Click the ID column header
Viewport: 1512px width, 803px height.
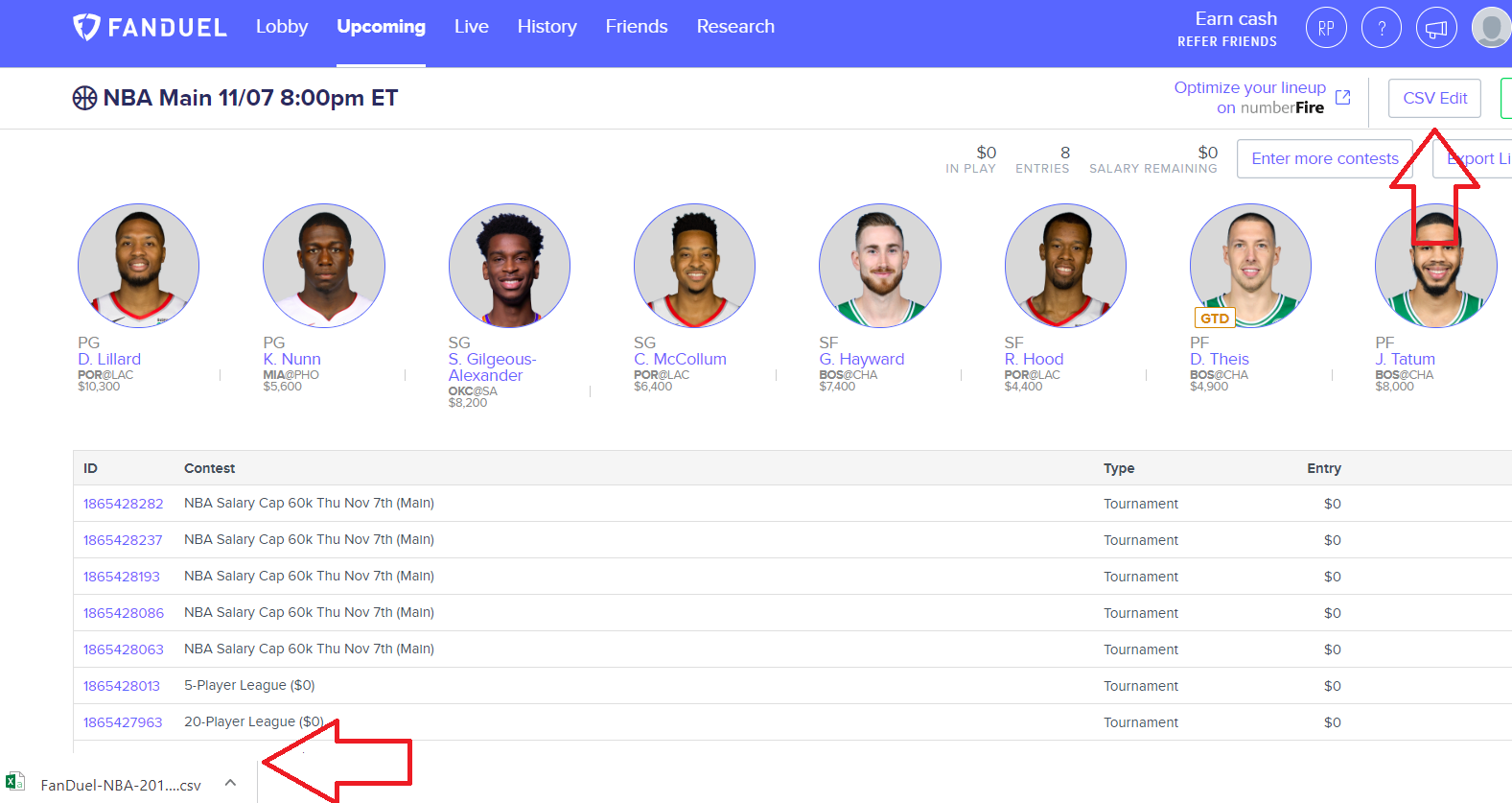point(90,468)
